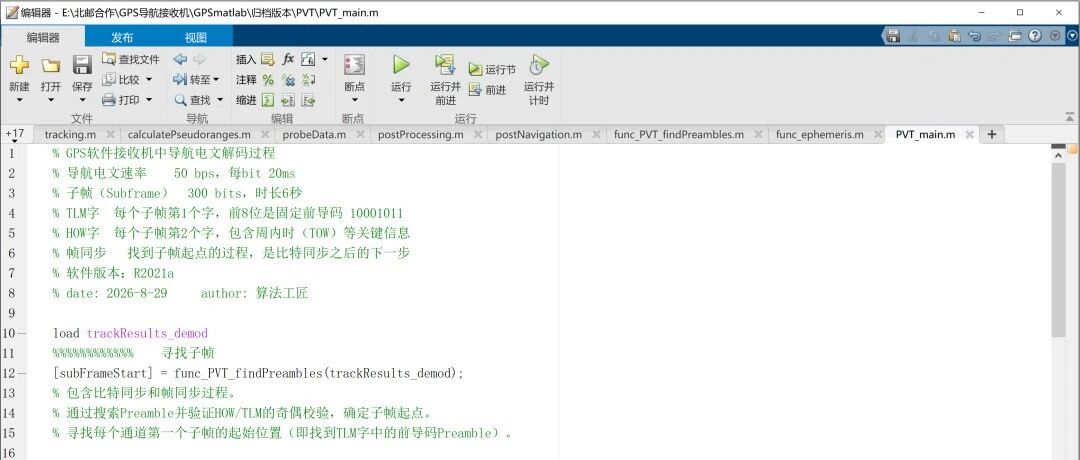Image resolution: width=1080 pixels, height=460 pixels.
Task: Go back with the navigation left arrow
Action: [x=180, y=59]
